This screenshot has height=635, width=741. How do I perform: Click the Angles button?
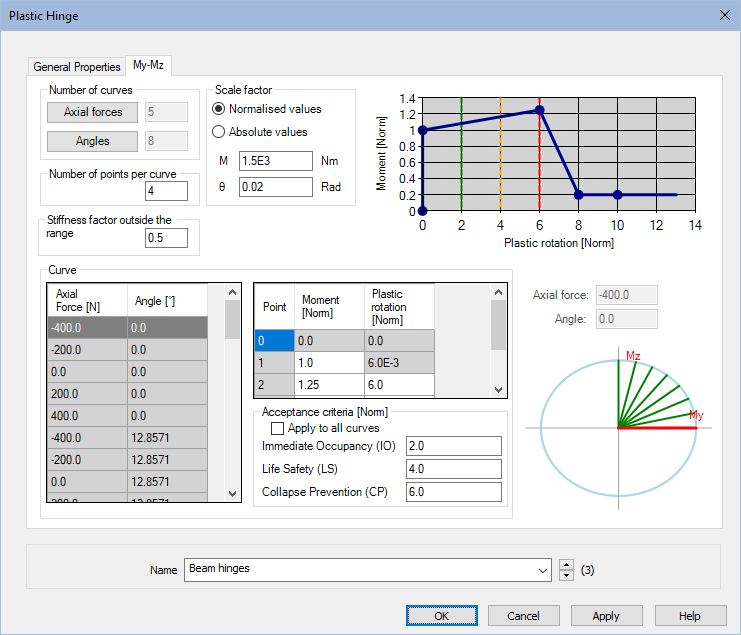click(93, 142)
